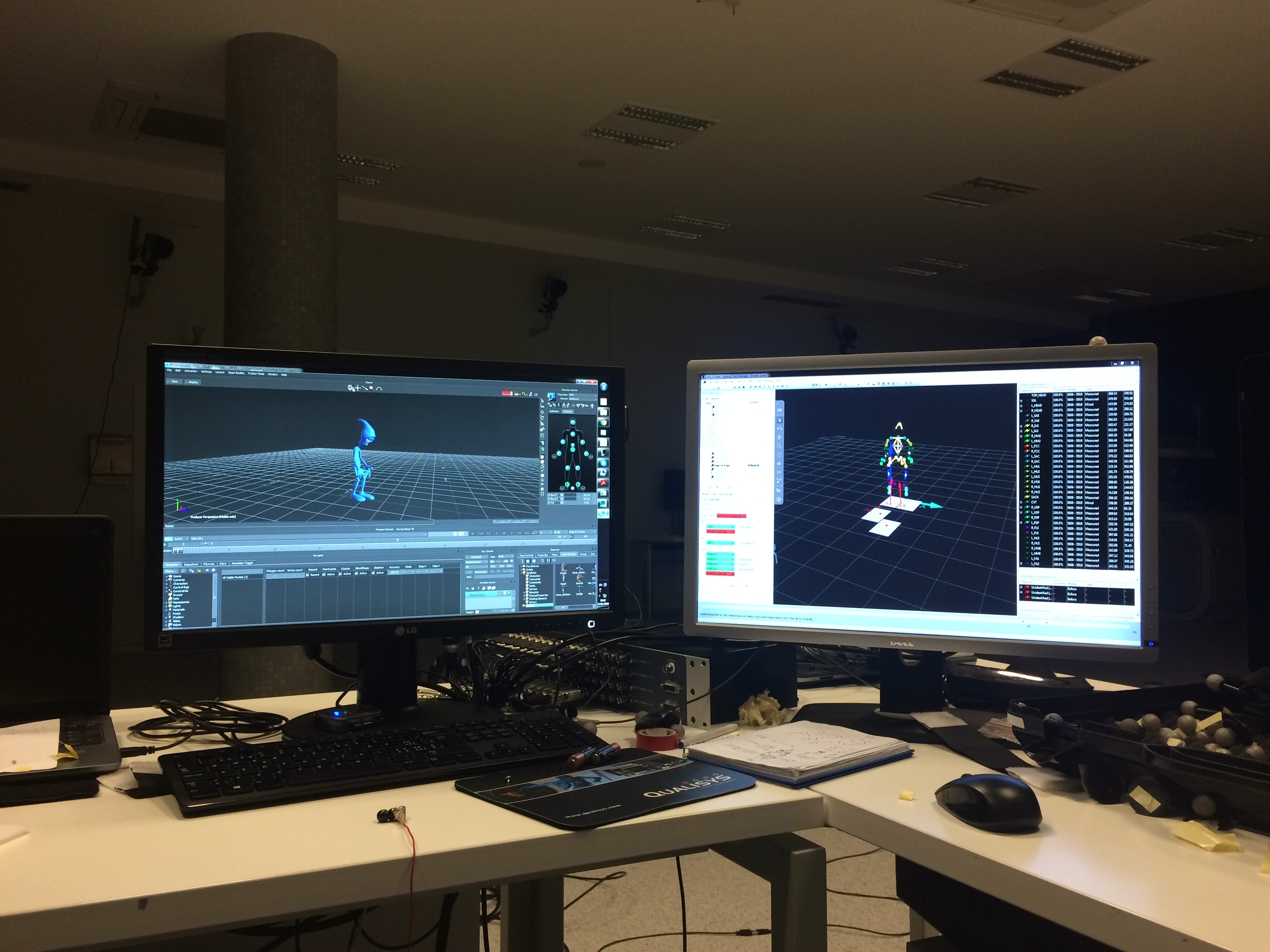The image size is (1270, 952).
Task: Click the ID tool in the Qualisys viewport toolbar
Action: click(779, 464)
